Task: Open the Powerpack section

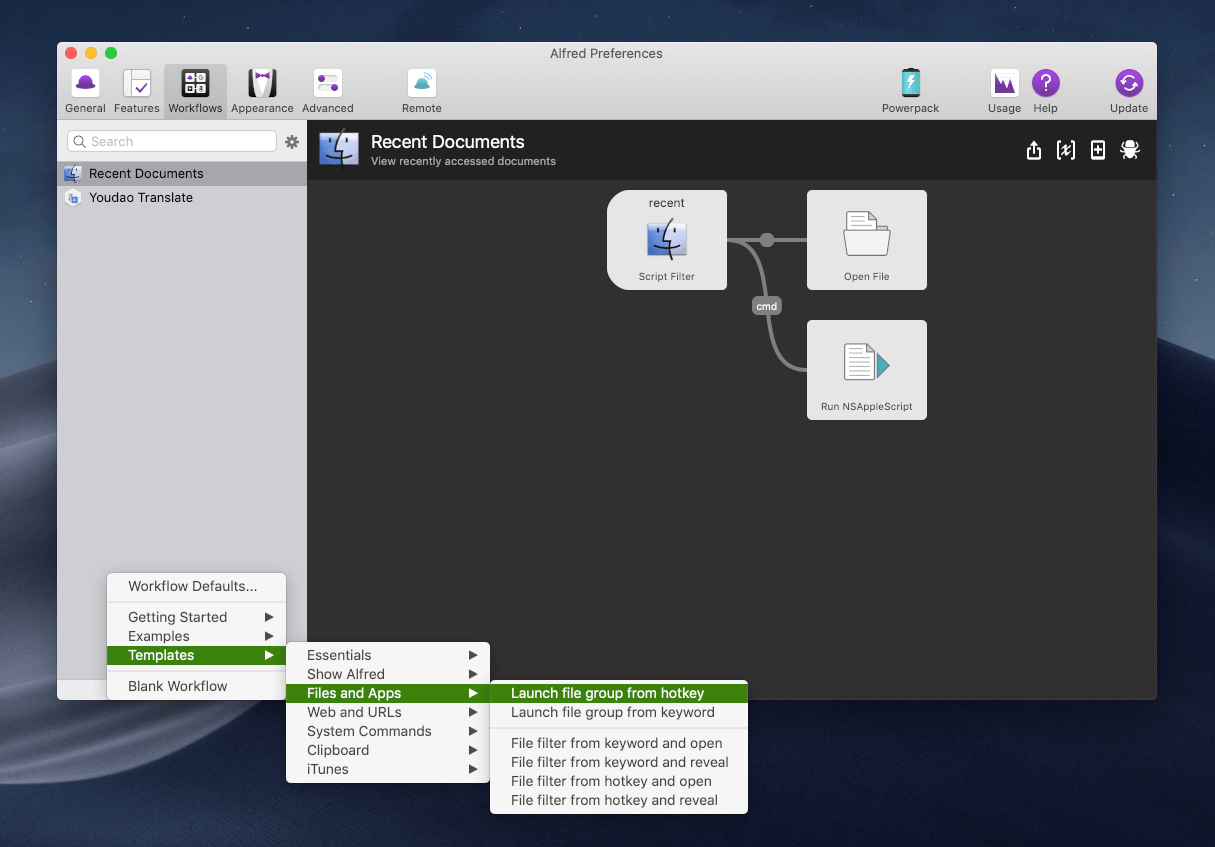Action: click(x=911, y=91)
